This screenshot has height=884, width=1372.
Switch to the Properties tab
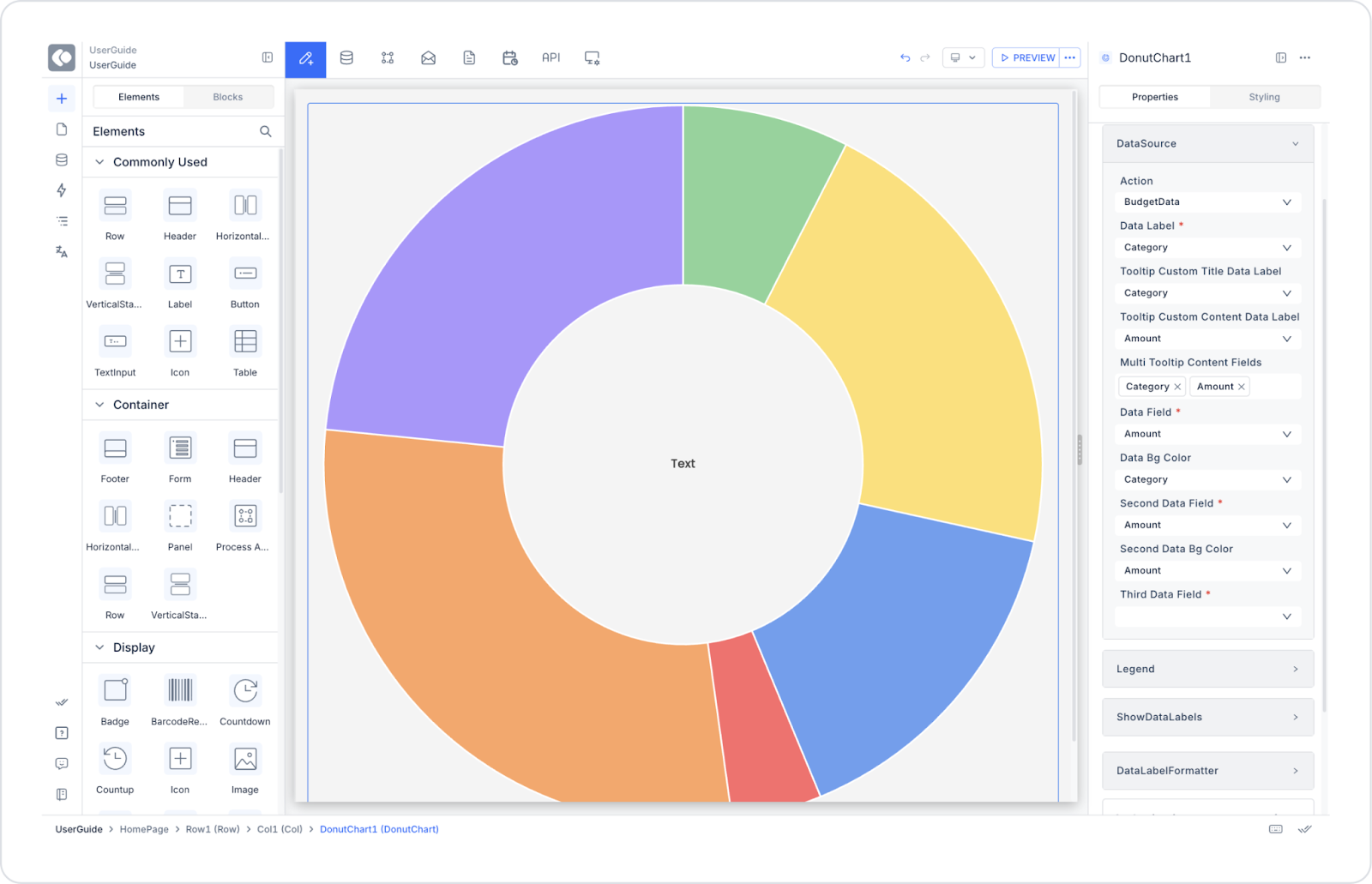click(x=1155, y=97)
